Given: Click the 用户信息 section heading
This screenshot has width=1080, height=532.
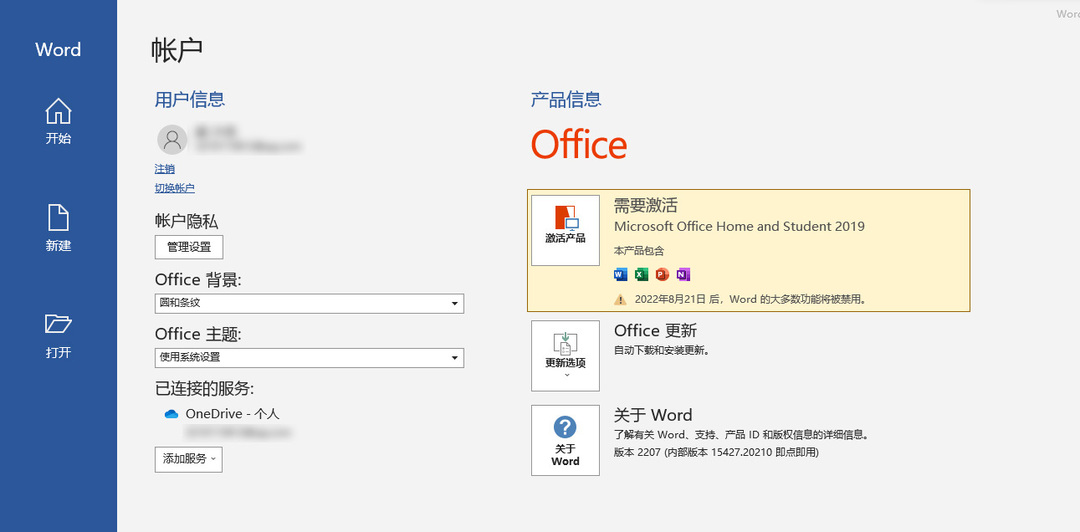Looking at the screenshot, I should pos(190,99).
